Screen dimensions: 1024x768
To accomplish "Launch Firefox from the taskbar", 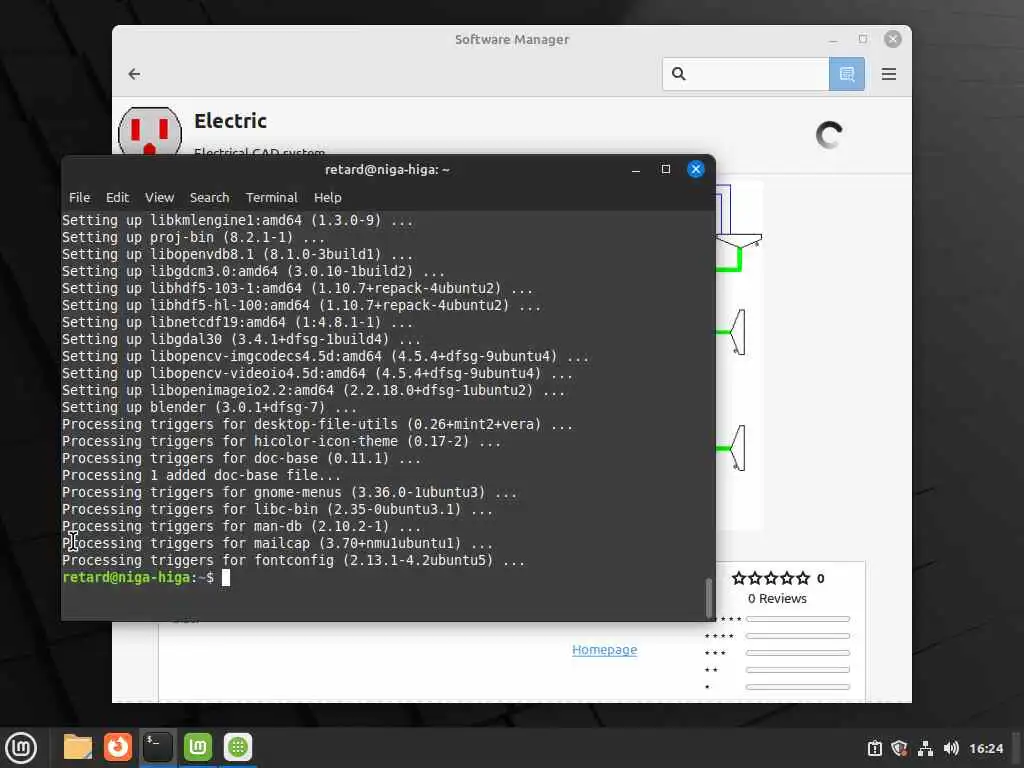I will tap(118, 747).
